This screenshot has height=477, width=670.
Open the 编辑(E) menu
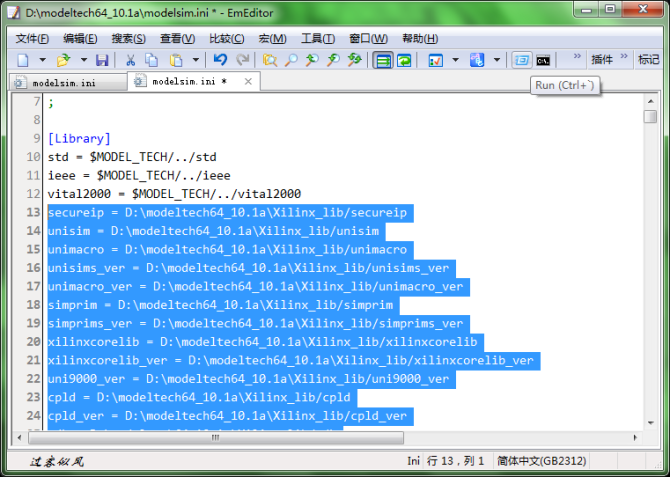click(80, 39)
